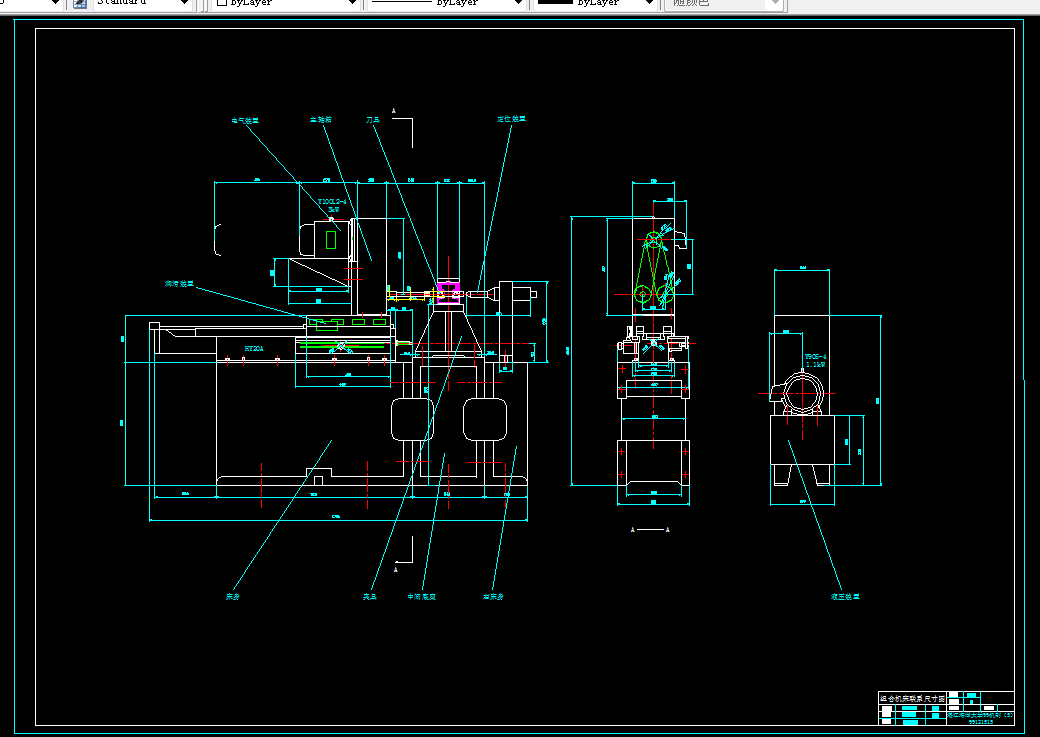Select the 侧床身 label

pos(493,597)
